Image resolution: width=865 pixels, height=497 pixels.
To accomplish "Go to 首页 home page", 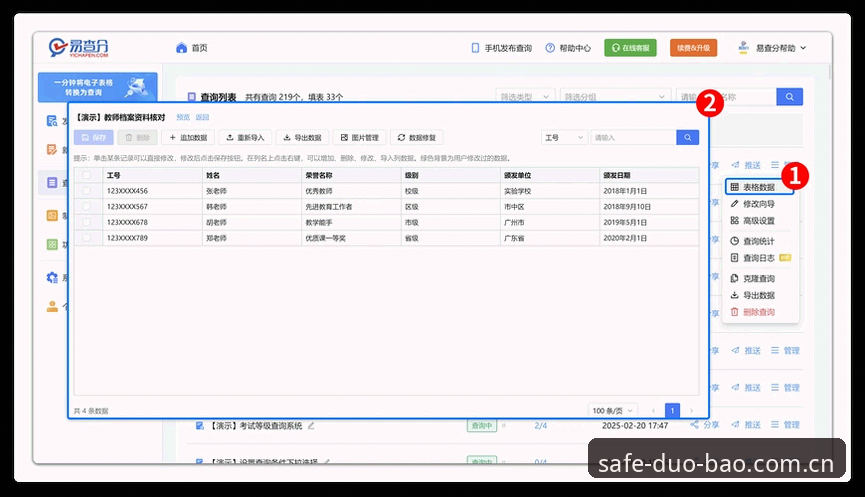I will point(191,48).
